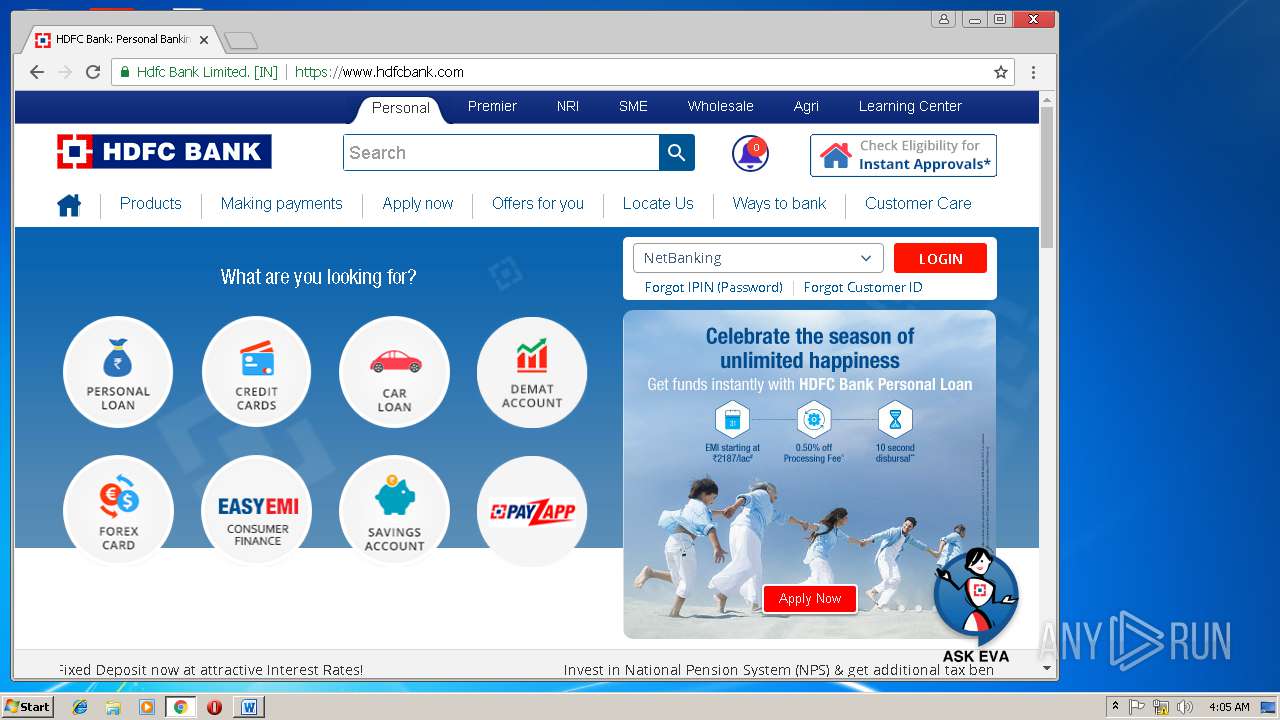Image resolution: width=1280 pixels, height=720 pixels.
Task: Open the notification bell icon
Action: (x=750, y=154)
